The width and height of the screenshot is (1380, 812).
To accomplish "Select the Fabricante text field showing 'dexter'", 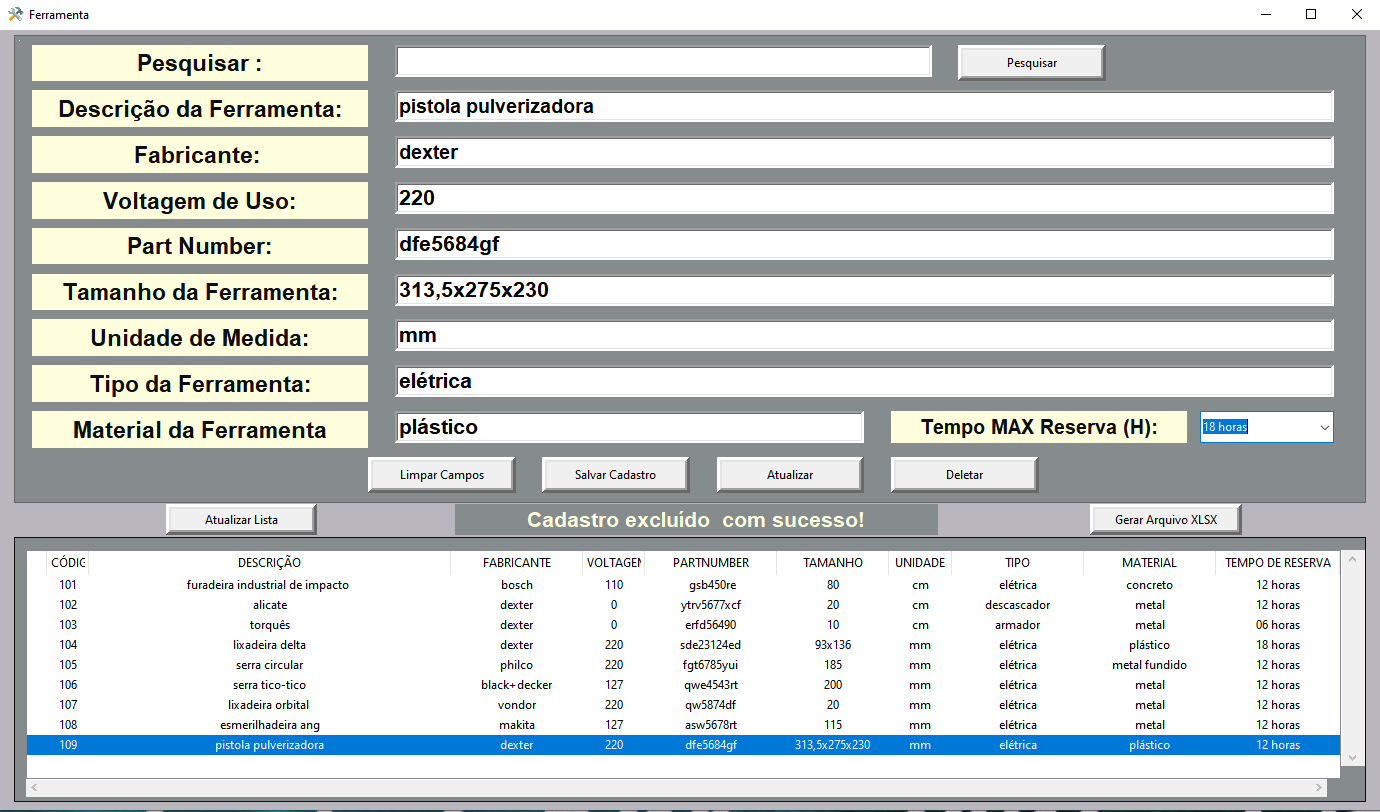I will click(x=860, y=152).
